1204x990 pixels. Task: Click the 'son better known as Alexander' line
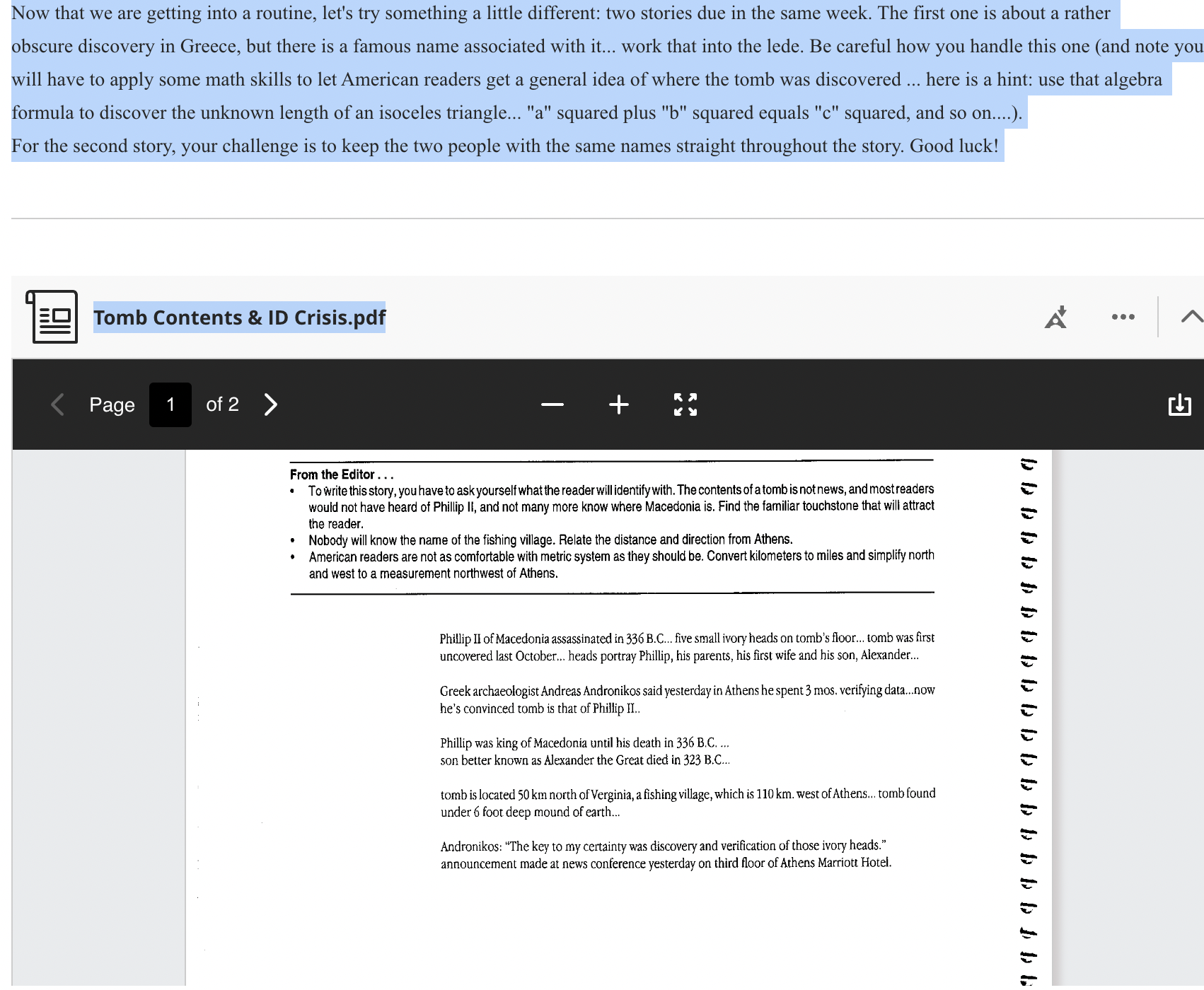pyautogui.click(x=585, y=760)
